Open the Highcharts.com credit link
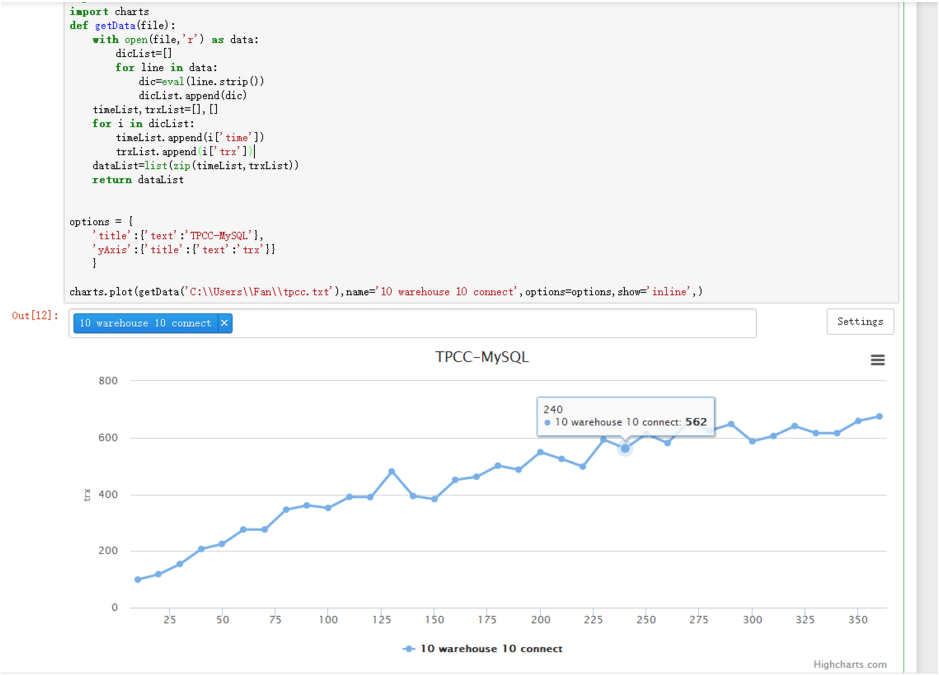 (x=850, y=664)
